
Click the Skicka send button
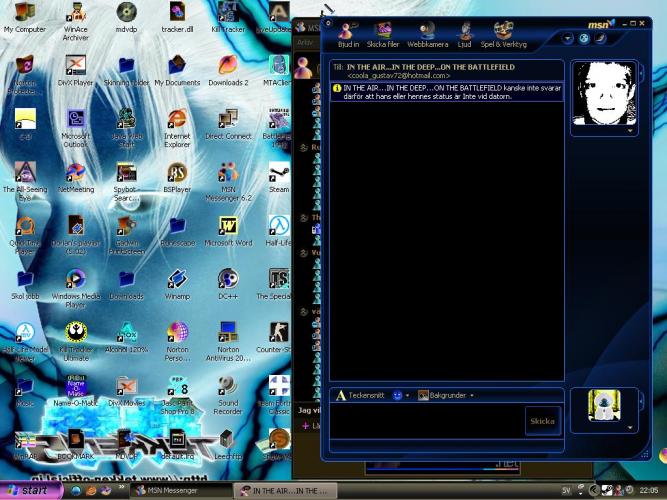(x=542, y=421)
